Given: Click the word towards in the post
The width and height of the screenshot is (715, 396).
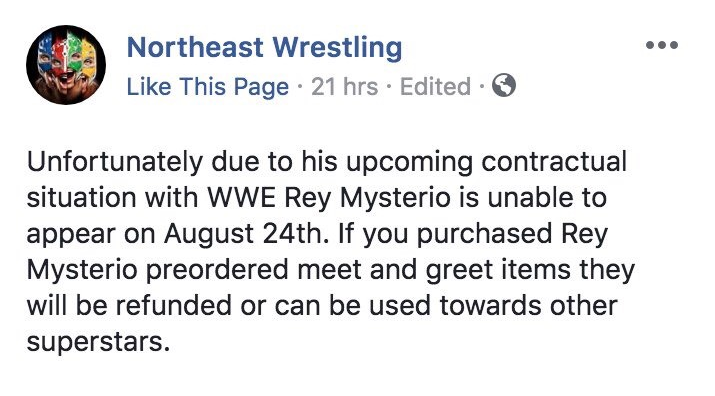Looking at the screenshot, I should click(x=490, y=306).
